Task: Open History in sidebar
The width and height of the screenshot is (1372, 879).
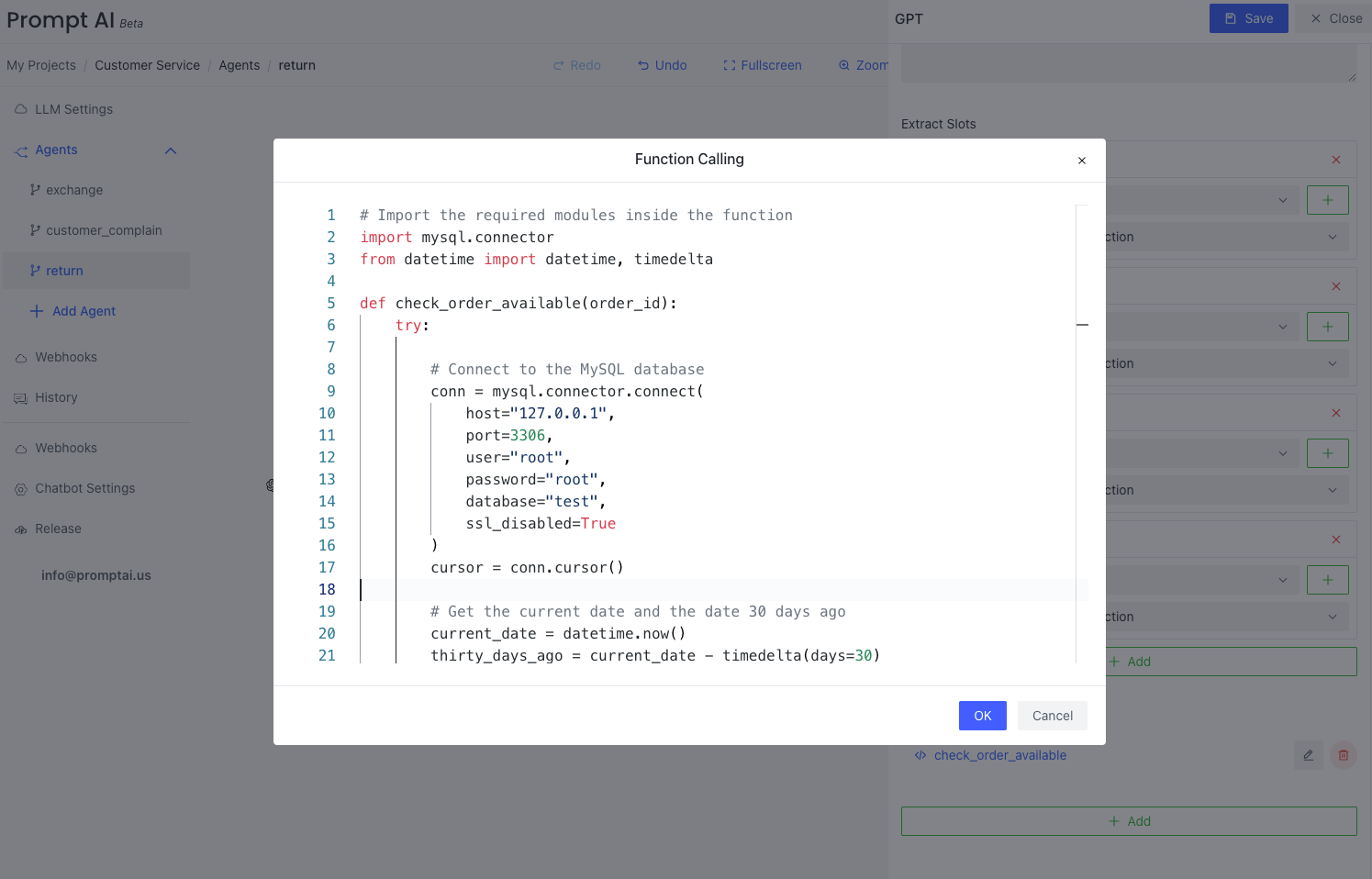Action: pyautogui.click(x=56, y=397)
